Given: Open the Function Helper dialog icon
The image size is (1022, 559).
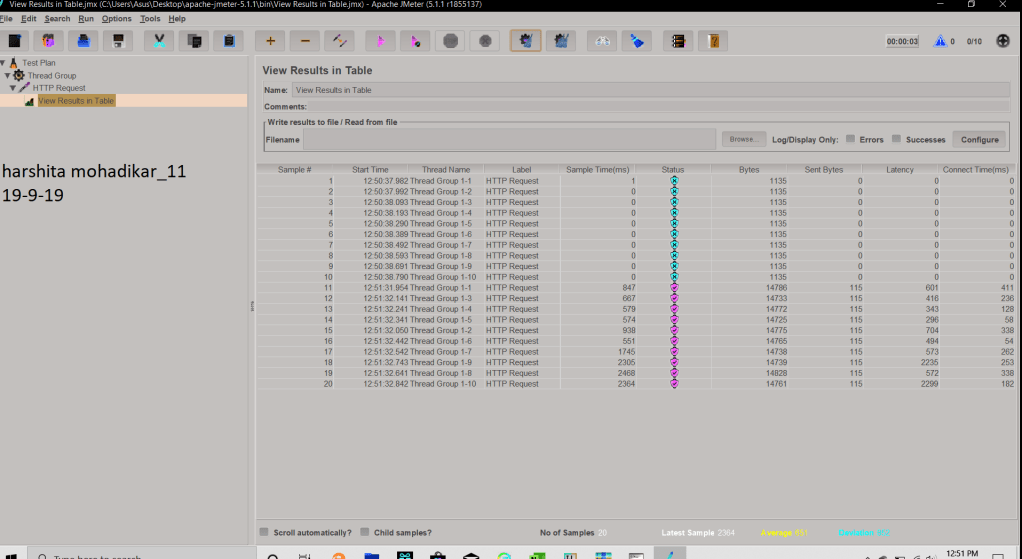Looking at the screenshot, I should click(x=678, y=41).
